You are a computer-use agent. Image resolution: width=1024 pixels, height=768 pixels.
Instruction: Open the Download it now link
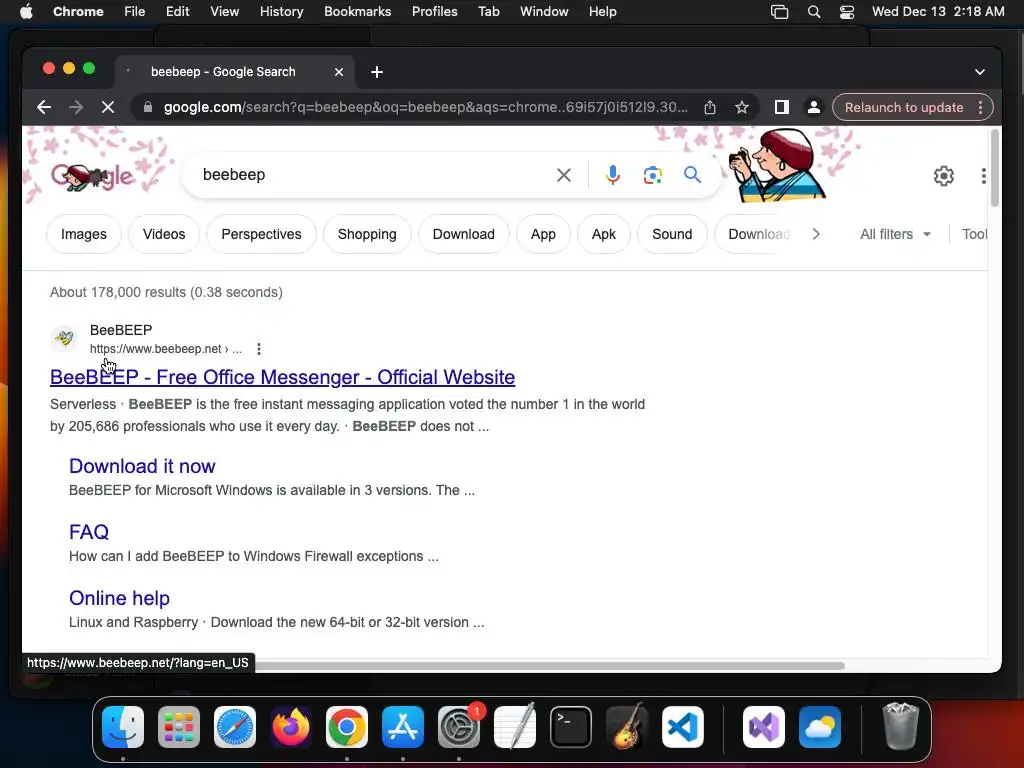click(x=142, y=466)
